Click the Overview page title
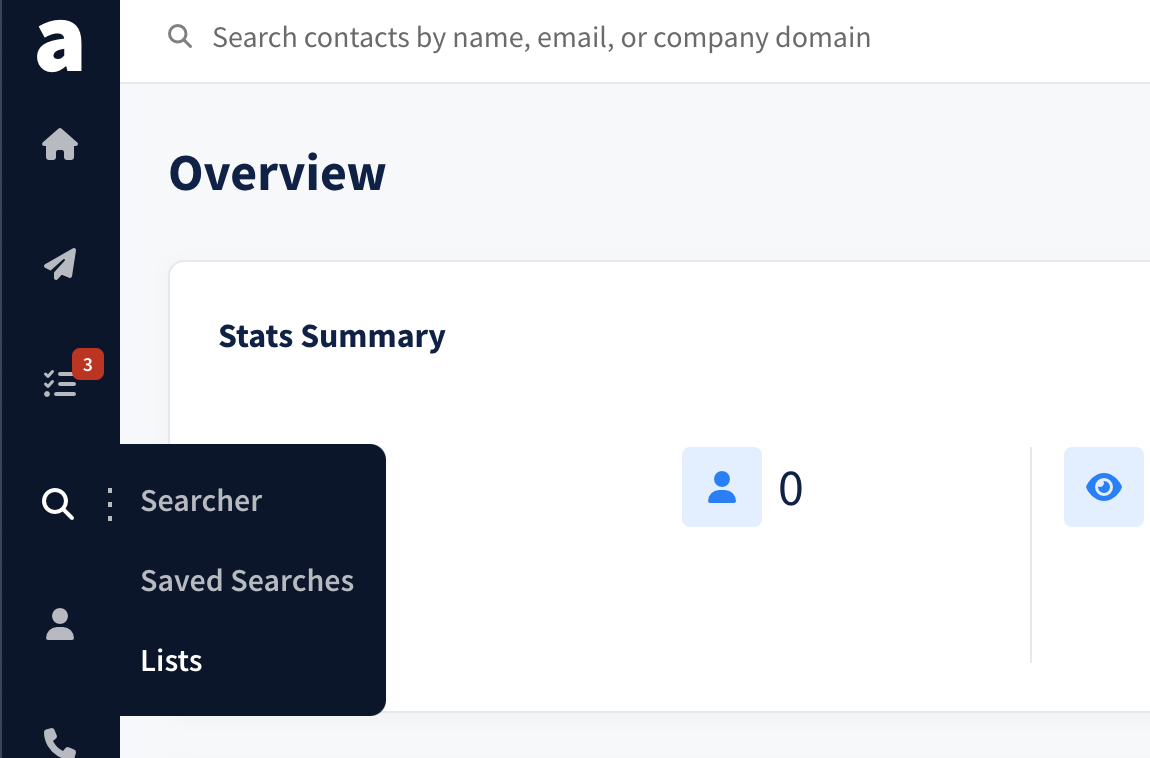Image resolution: width=1150 pixels, height=758 pixels. pyautogui.click(x=277, y=173)
